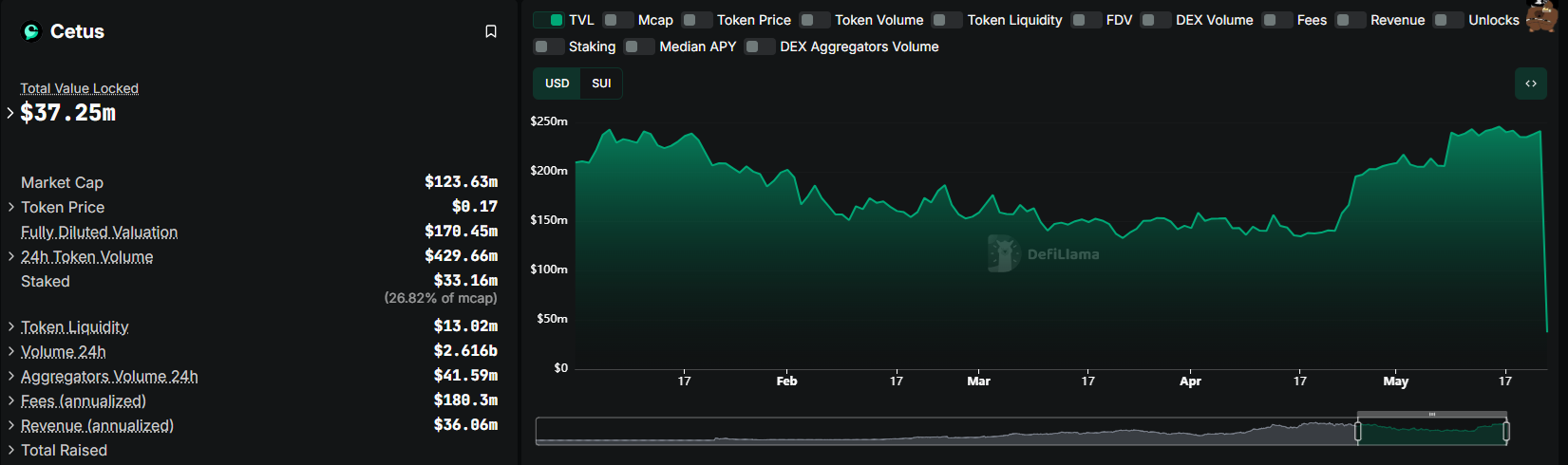Enable the Unlocks chart toggle
The height and width of the screenshot is (465, 1568).
pyautogui.click(x=1448, y=20)
